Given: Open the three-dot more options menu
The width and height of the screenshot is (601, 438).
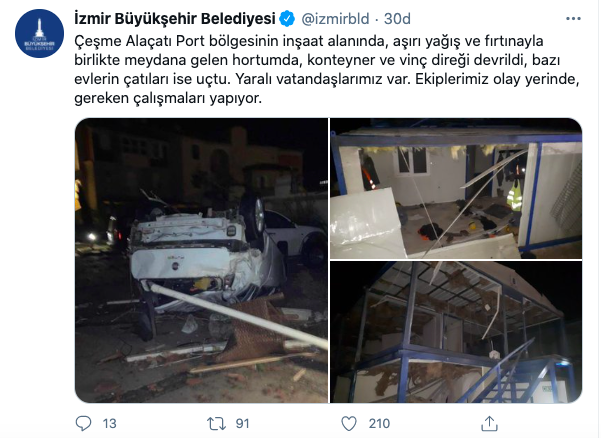Looking at the screenshot, I should coord(573,19).
